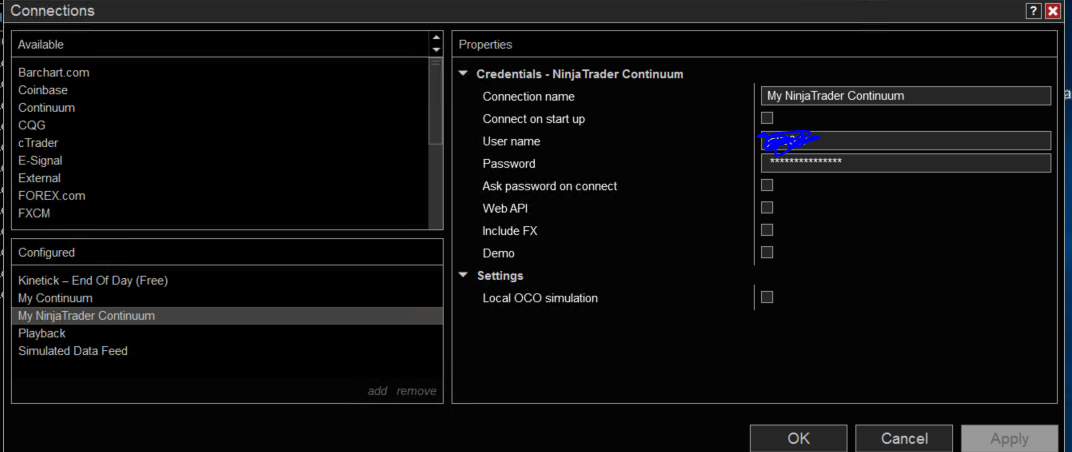Select CQG in Available list

[x=32, y=126]
